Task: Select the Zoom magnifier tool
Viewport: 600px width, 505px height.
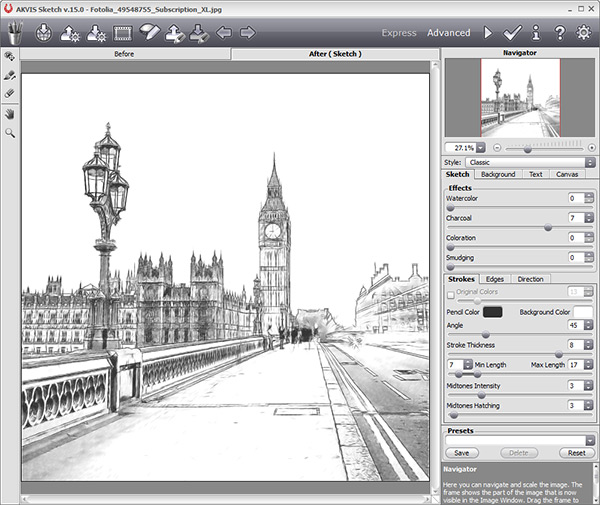Action: tap(10, 133)
